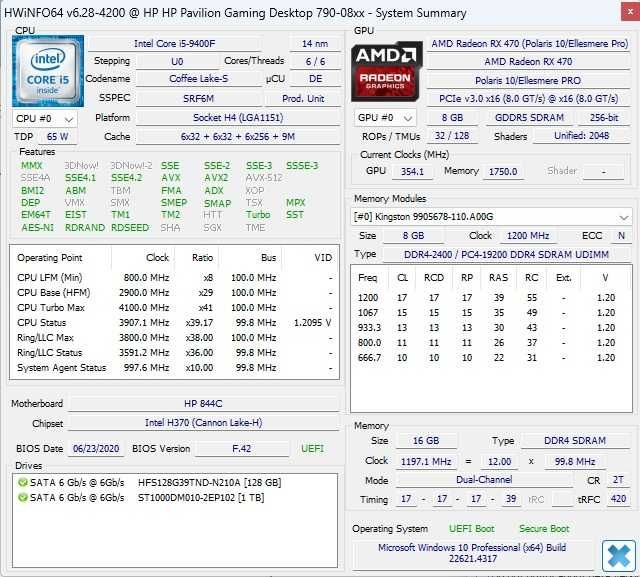Click the AMD Radeon Graphics logo
The height and width of the screenshot is (577, 640).
point(387,71)
